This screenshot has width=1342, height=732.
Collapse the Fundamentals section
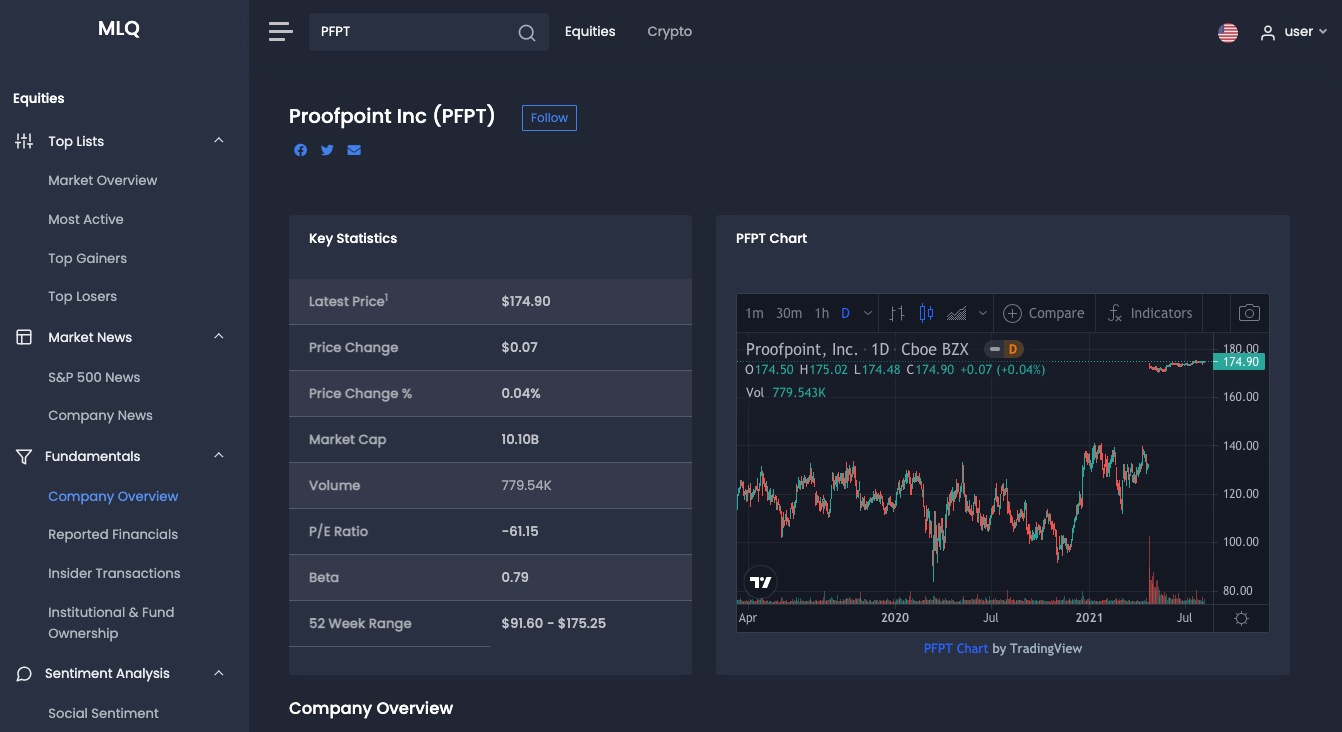[x=219, y=456]
